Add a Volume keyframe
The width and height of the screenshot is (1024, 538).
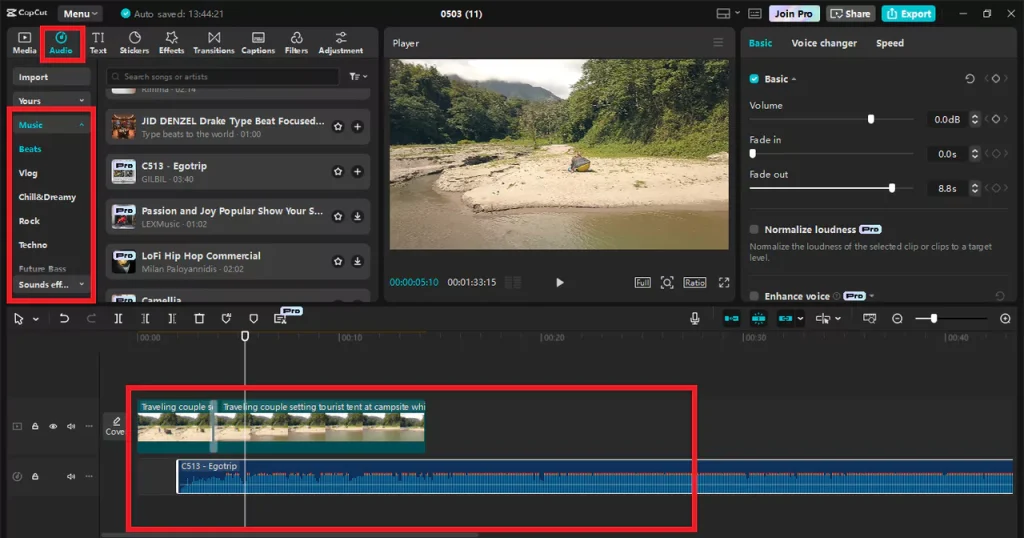[996, 119]
